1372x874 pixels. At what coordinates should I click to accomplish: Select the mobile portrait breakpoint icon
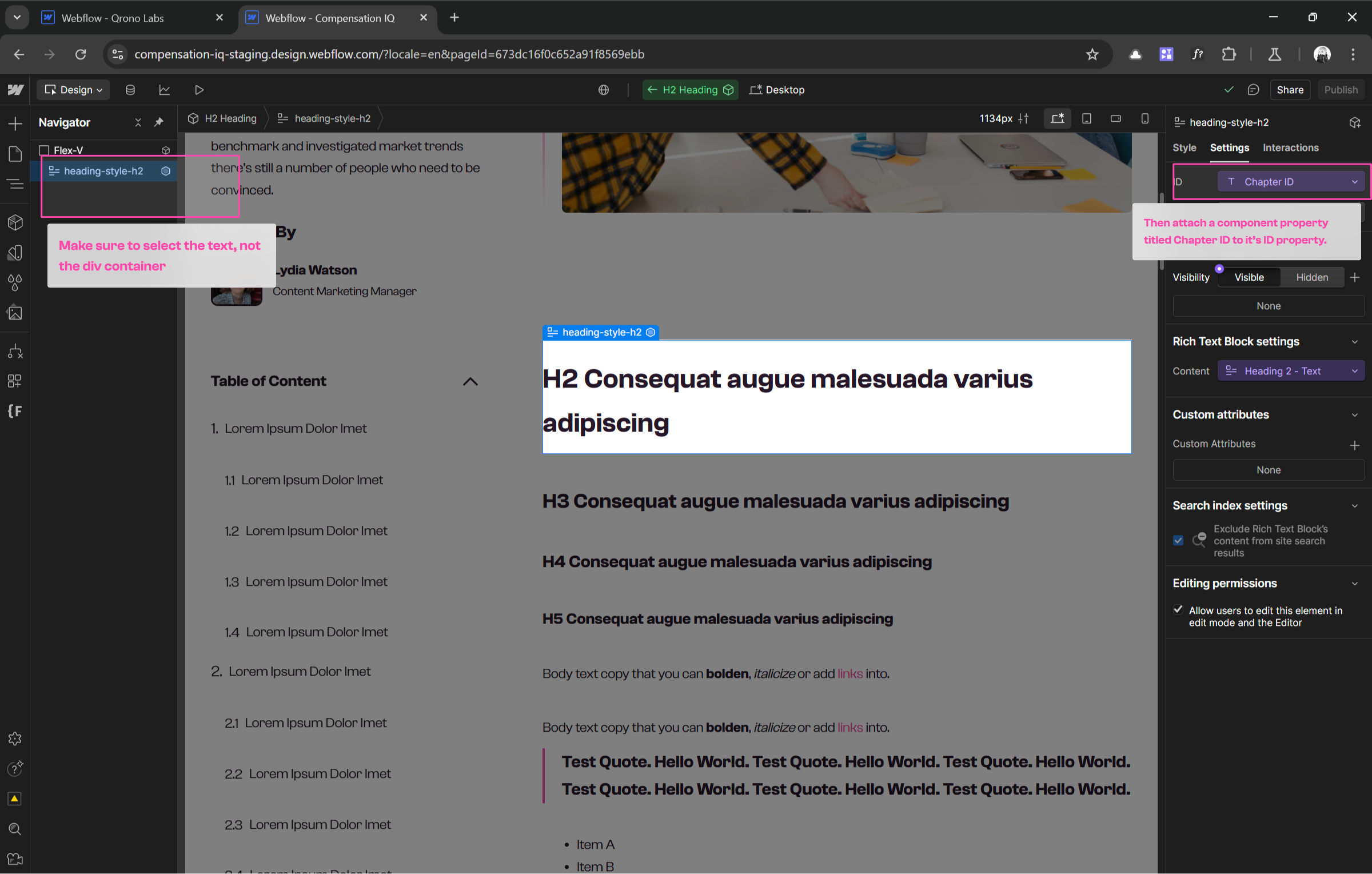pyautogui.click(x=1145, y=118)
